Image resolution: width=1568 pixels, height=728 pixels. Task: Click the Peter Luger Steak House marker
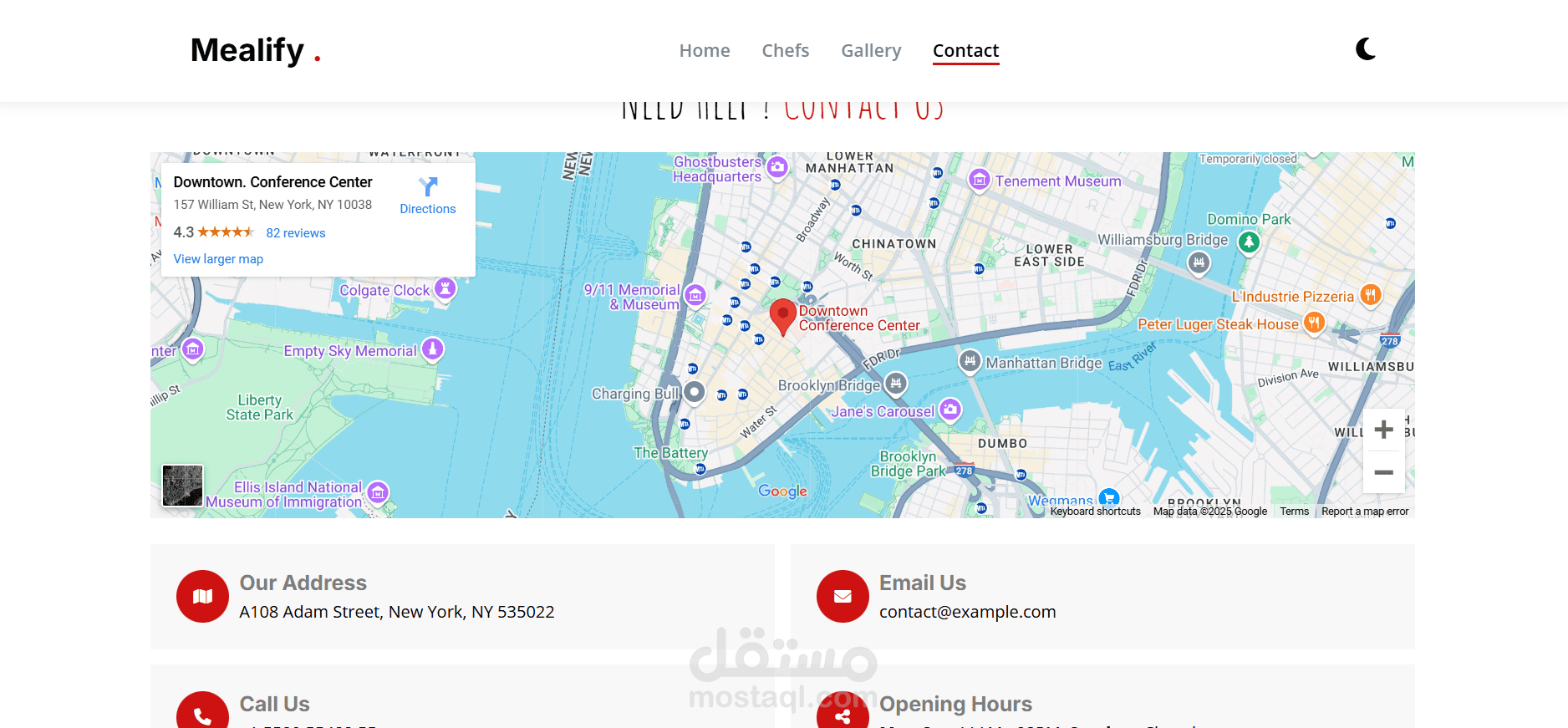point(1314,322)
